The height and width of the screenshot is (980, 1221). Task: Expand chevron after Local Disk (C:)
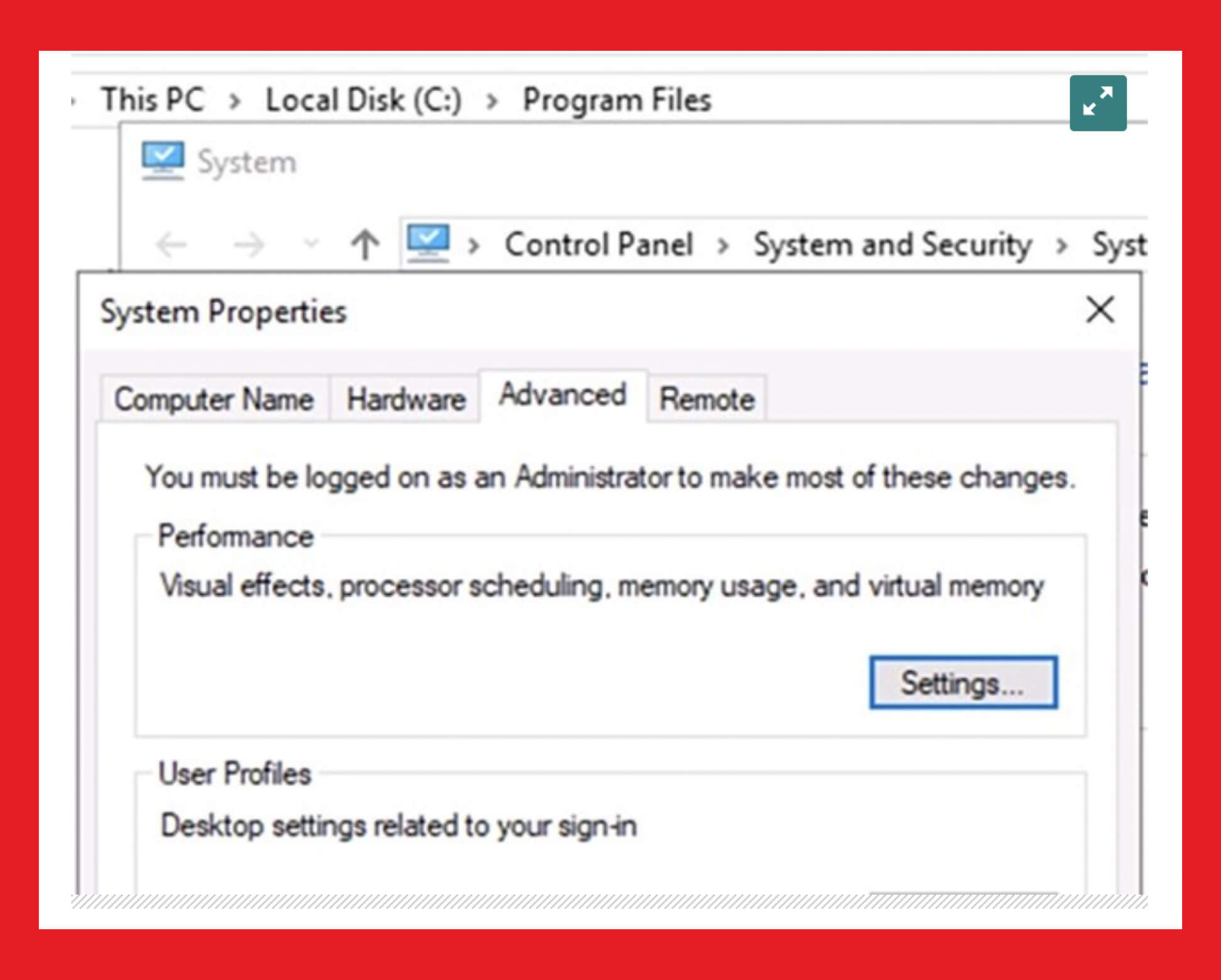[x=492, y=101]
